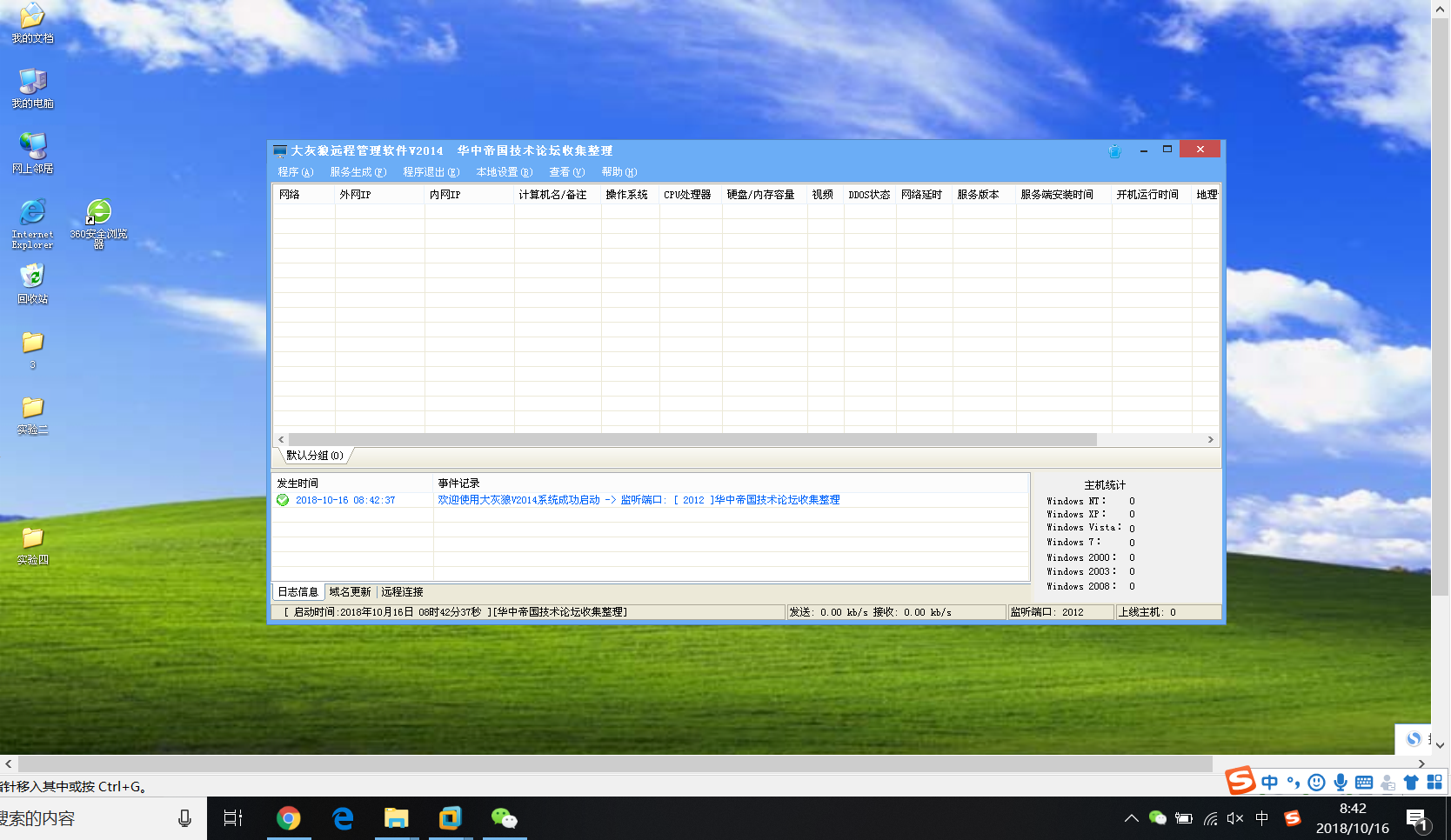
Task: Open the Sogou soft keyboard
Action: pyautogui.click(x=1364, y=783)
